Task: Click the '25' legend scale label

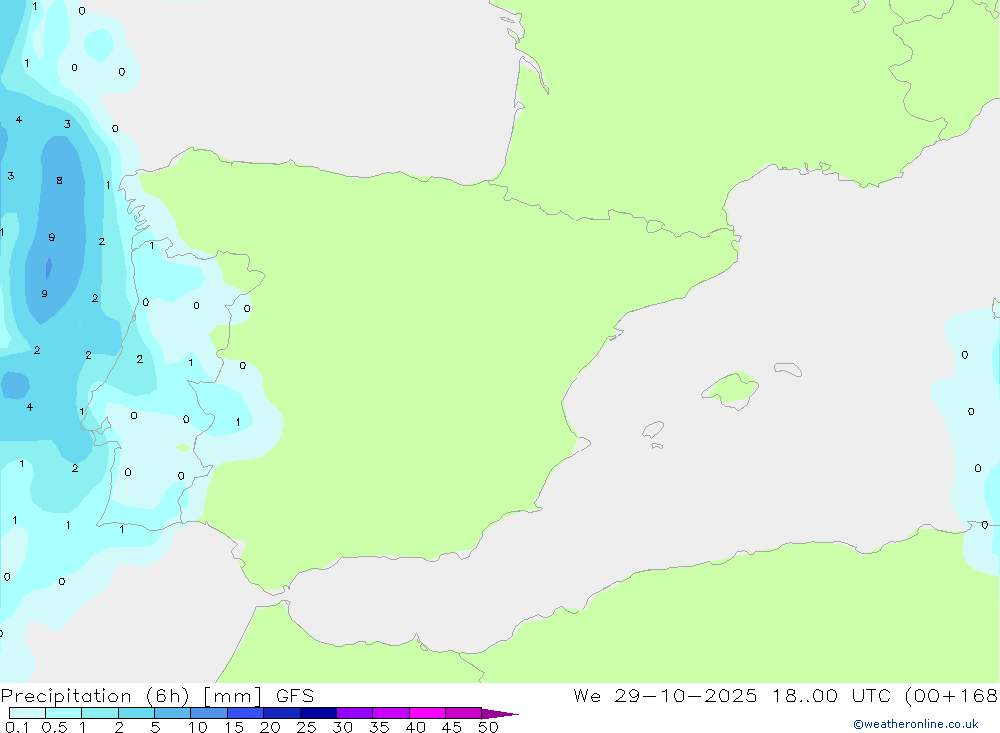Action: coord(307,727)
